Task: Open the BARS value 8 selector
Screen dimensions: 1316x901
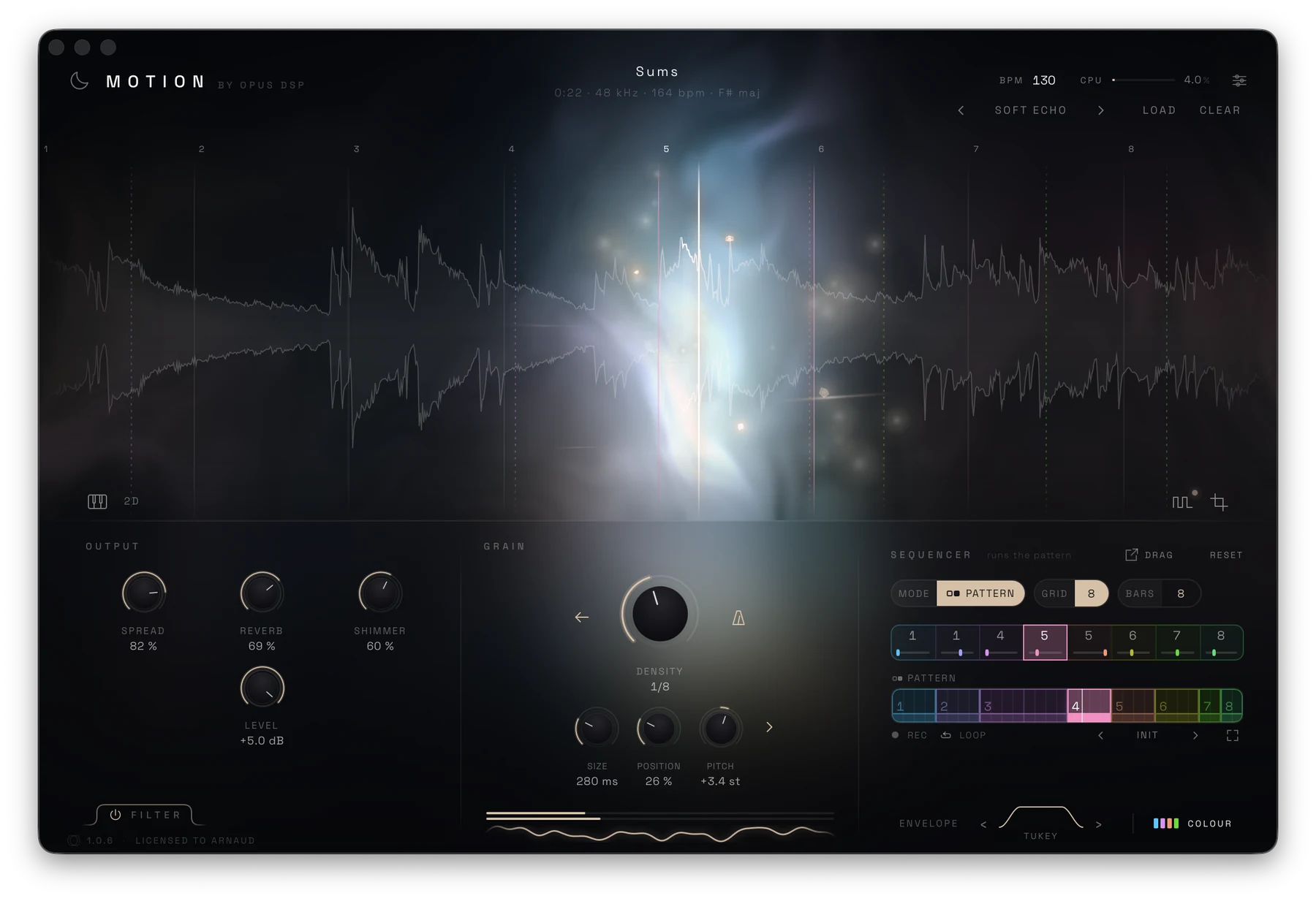Action: tap(1181, 593)
